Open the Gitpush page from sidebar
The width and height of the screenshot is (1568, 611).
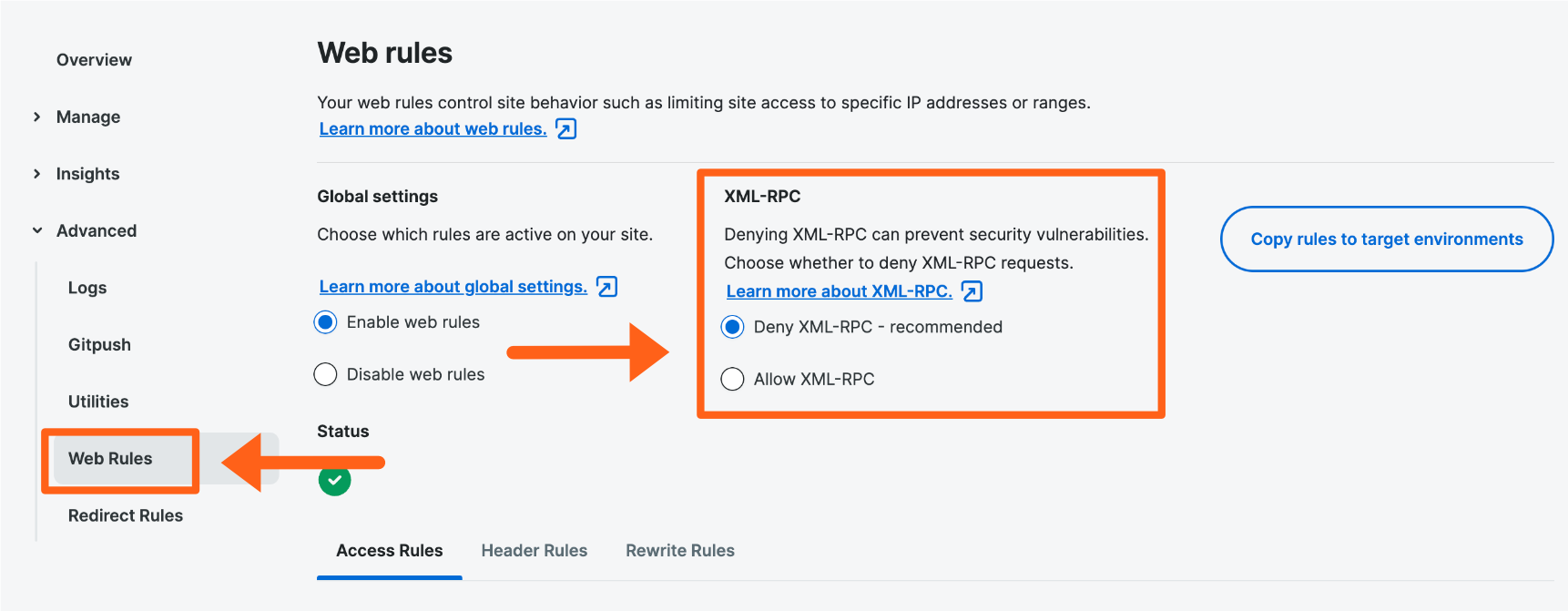(x=98, y=344)
